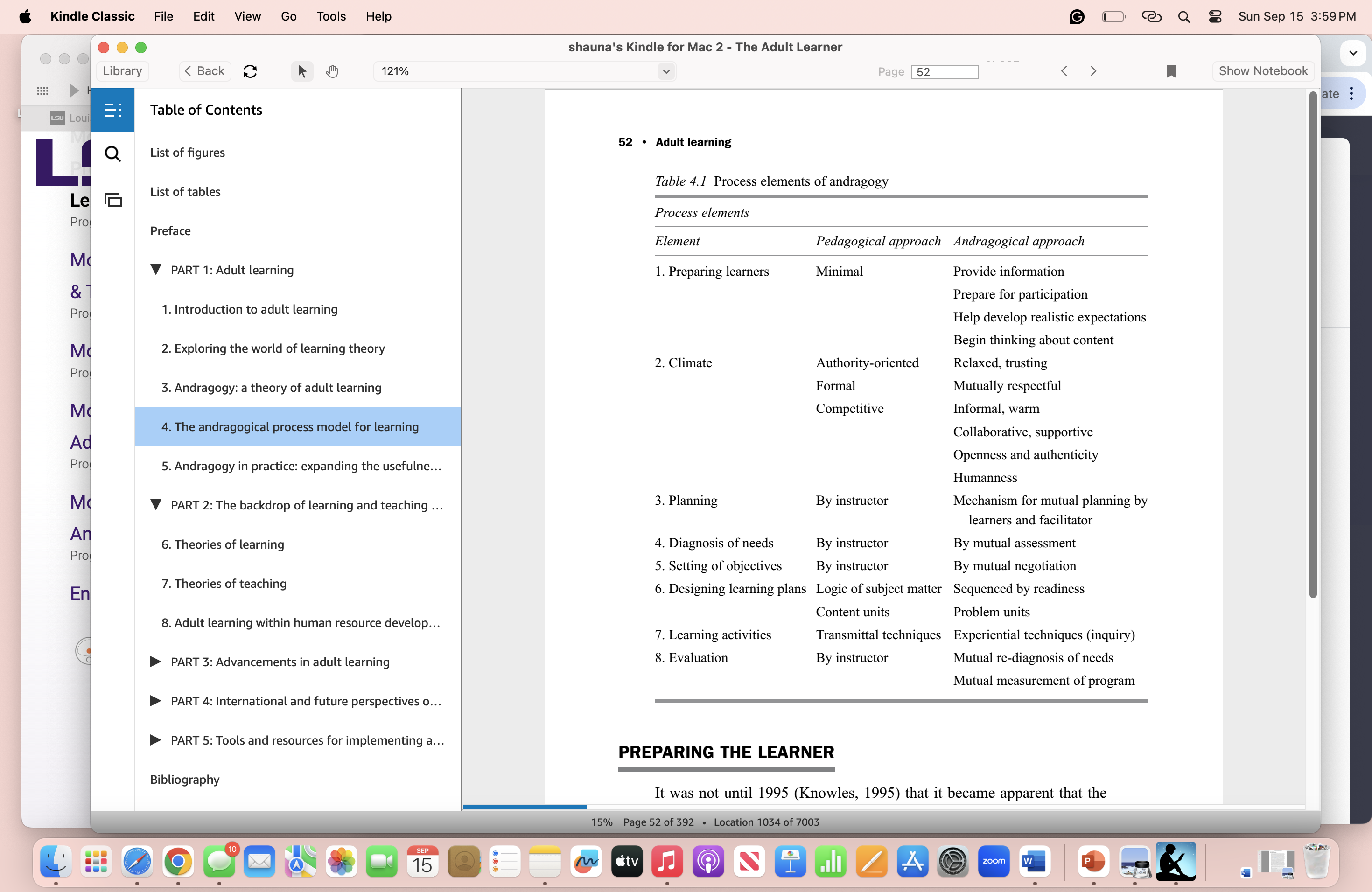The height and width of the screenshot is (892, 1372).
Task: Click chevron dropdown in background window corner
Action: tap(1353, 53)
